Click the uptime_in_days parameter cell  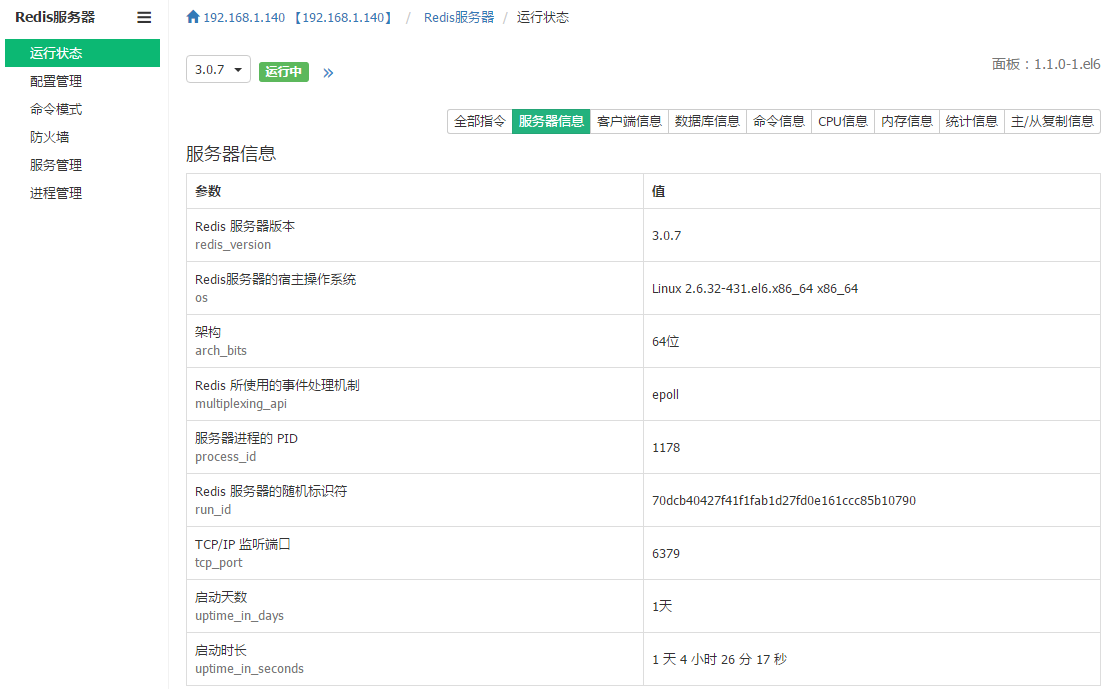[x=415, y=606]
